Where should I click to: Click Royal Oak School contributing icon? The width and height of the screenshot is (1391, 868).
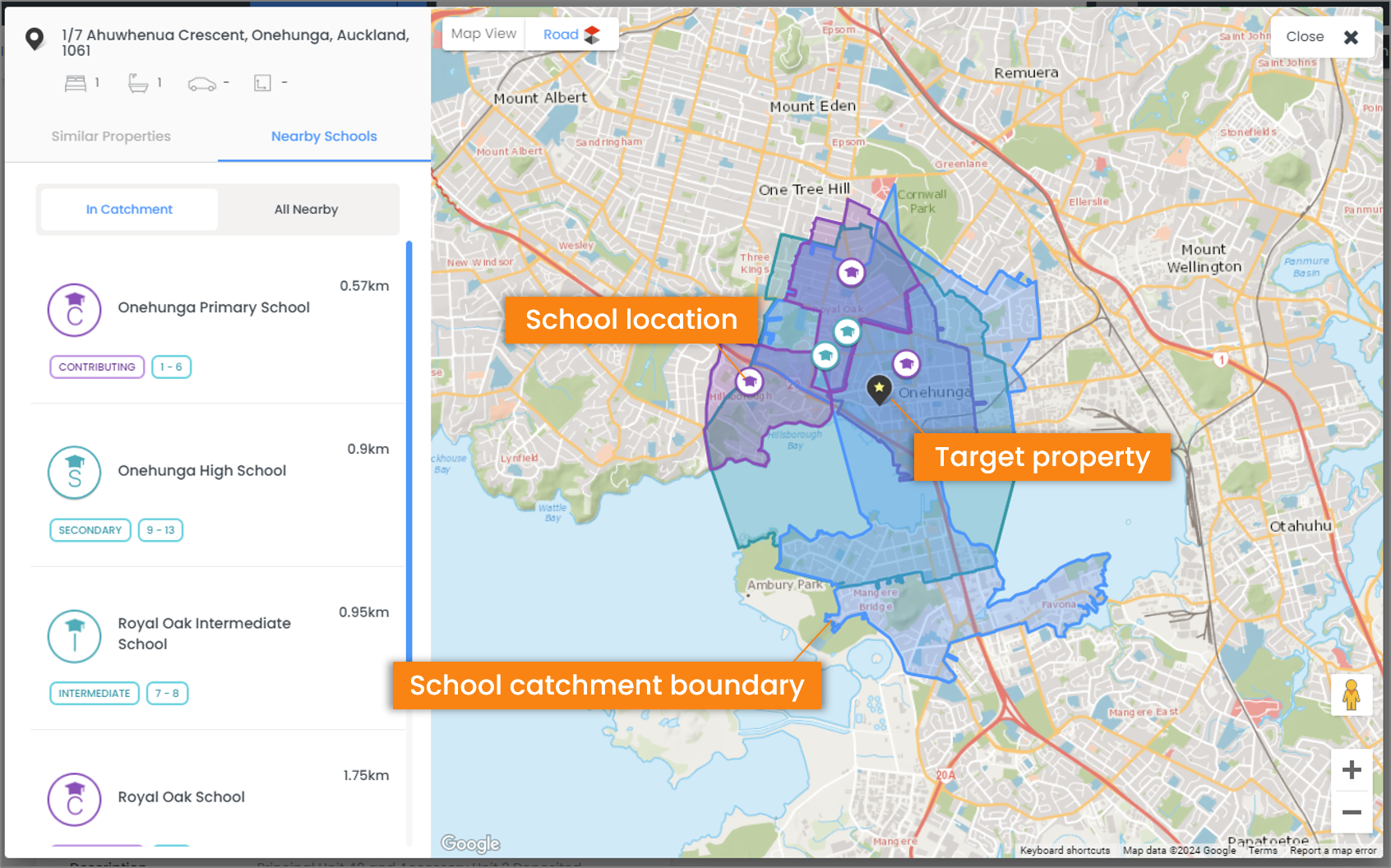[74, 799]
